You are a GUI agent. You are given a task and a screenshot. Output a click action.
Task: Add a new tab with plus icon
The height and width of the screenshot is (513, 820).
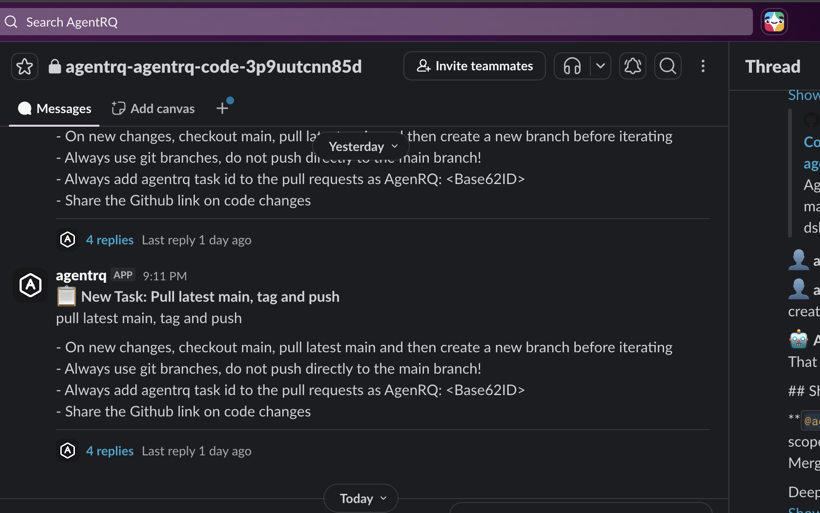pos(222,108)
